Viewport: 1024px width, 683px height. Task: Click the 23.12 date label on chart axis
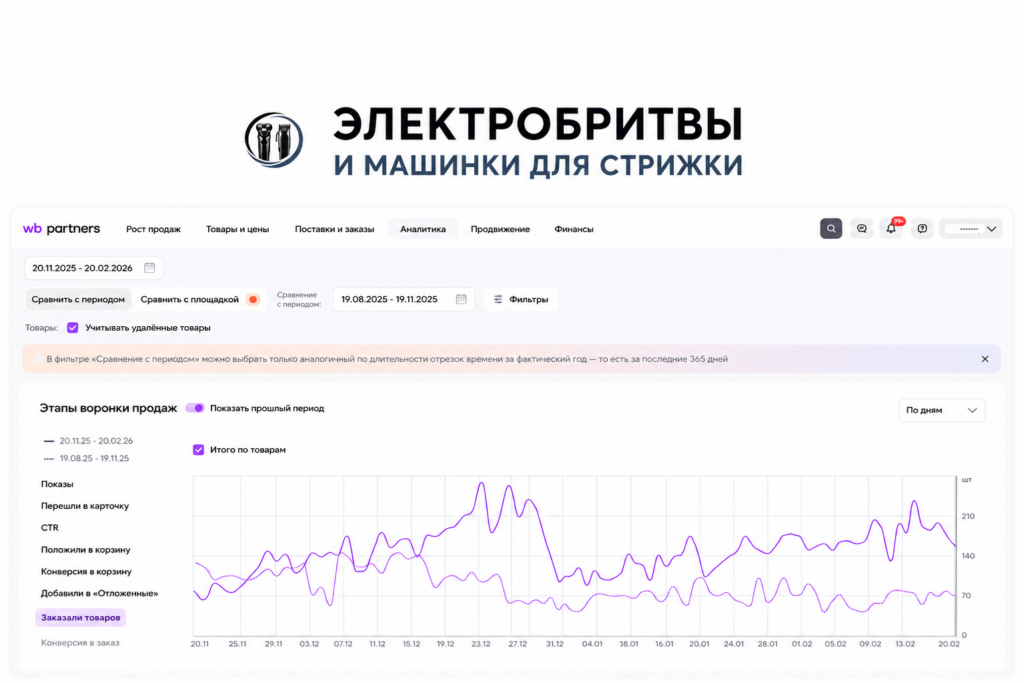[x=481, y=644]
